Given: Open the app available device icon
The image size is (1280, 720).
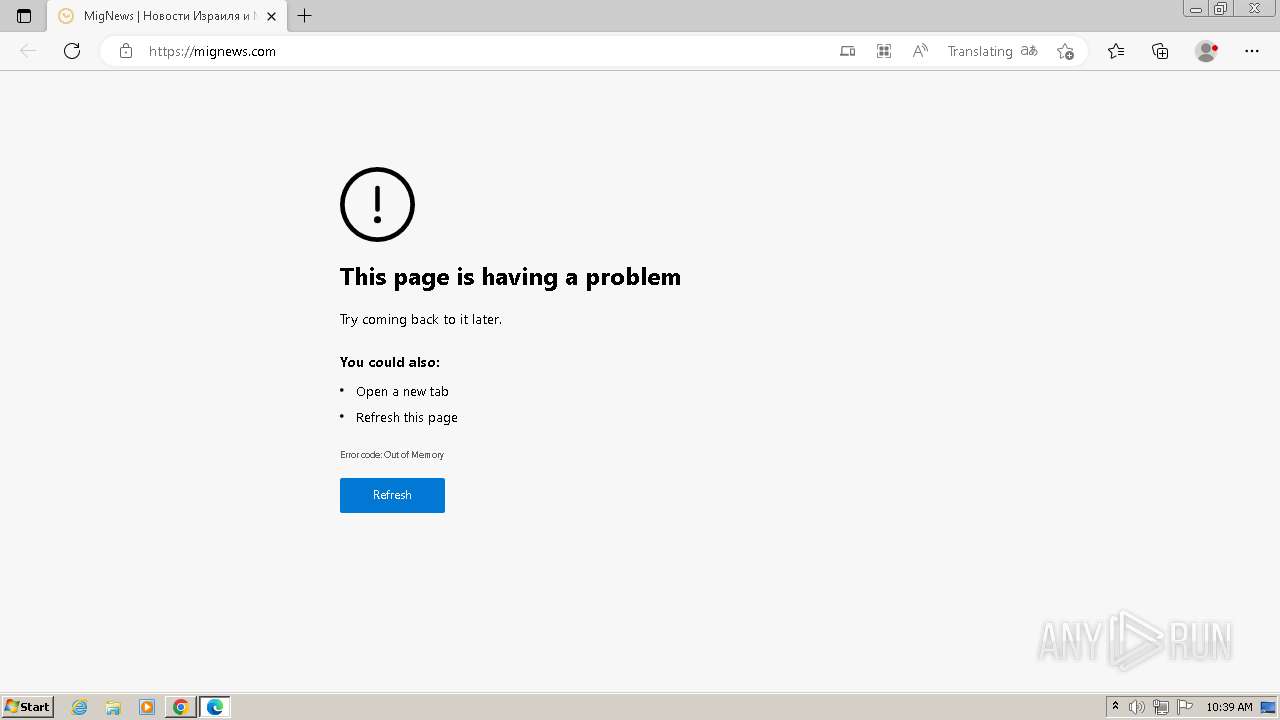Looking at the screenshot, I should click(x=847, y=51).
